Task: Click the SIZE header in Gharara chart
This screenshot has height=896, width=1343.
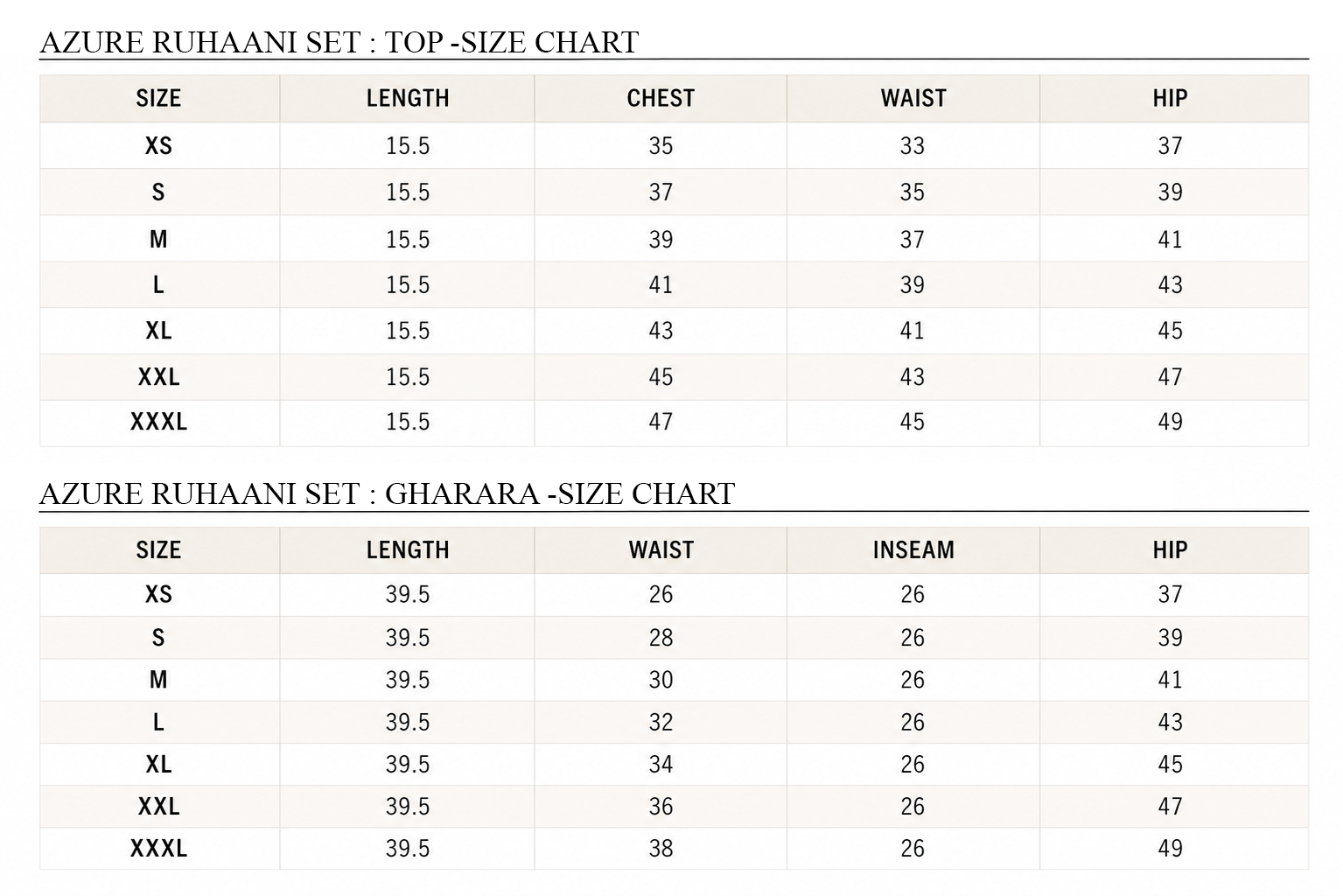Action: point(158,550)
